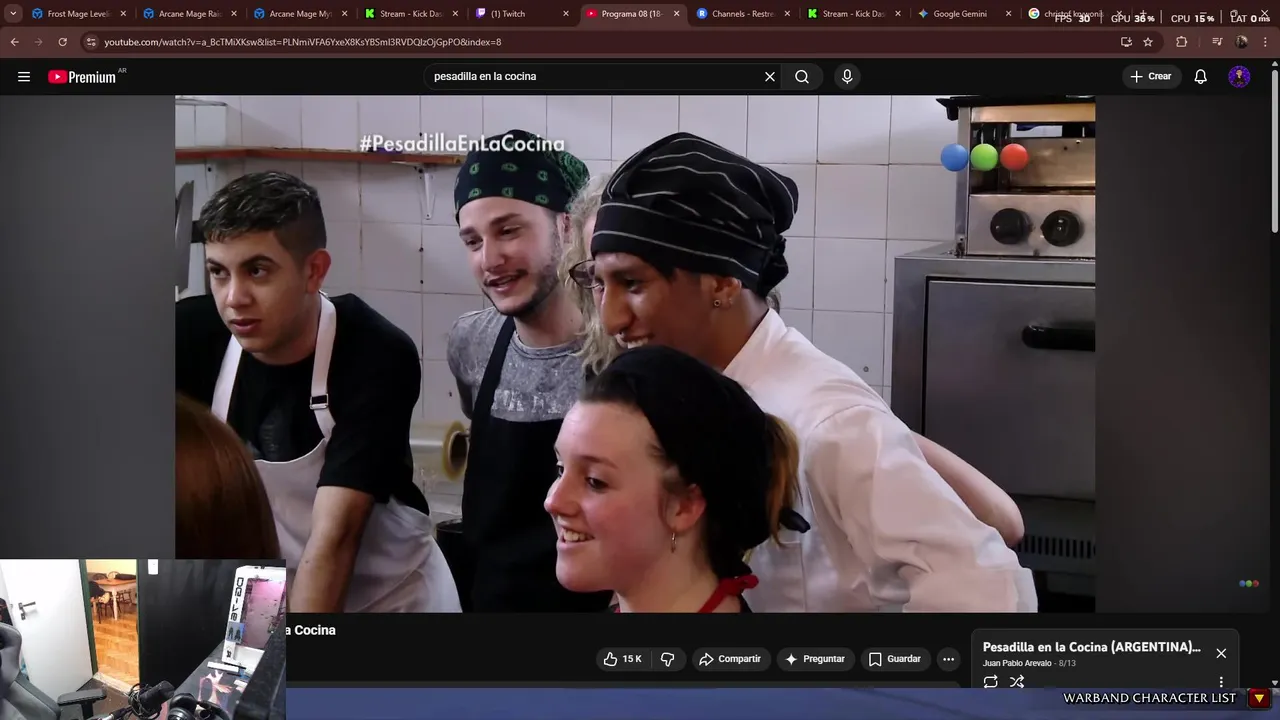Like the video with 15 K

point(622,659)
